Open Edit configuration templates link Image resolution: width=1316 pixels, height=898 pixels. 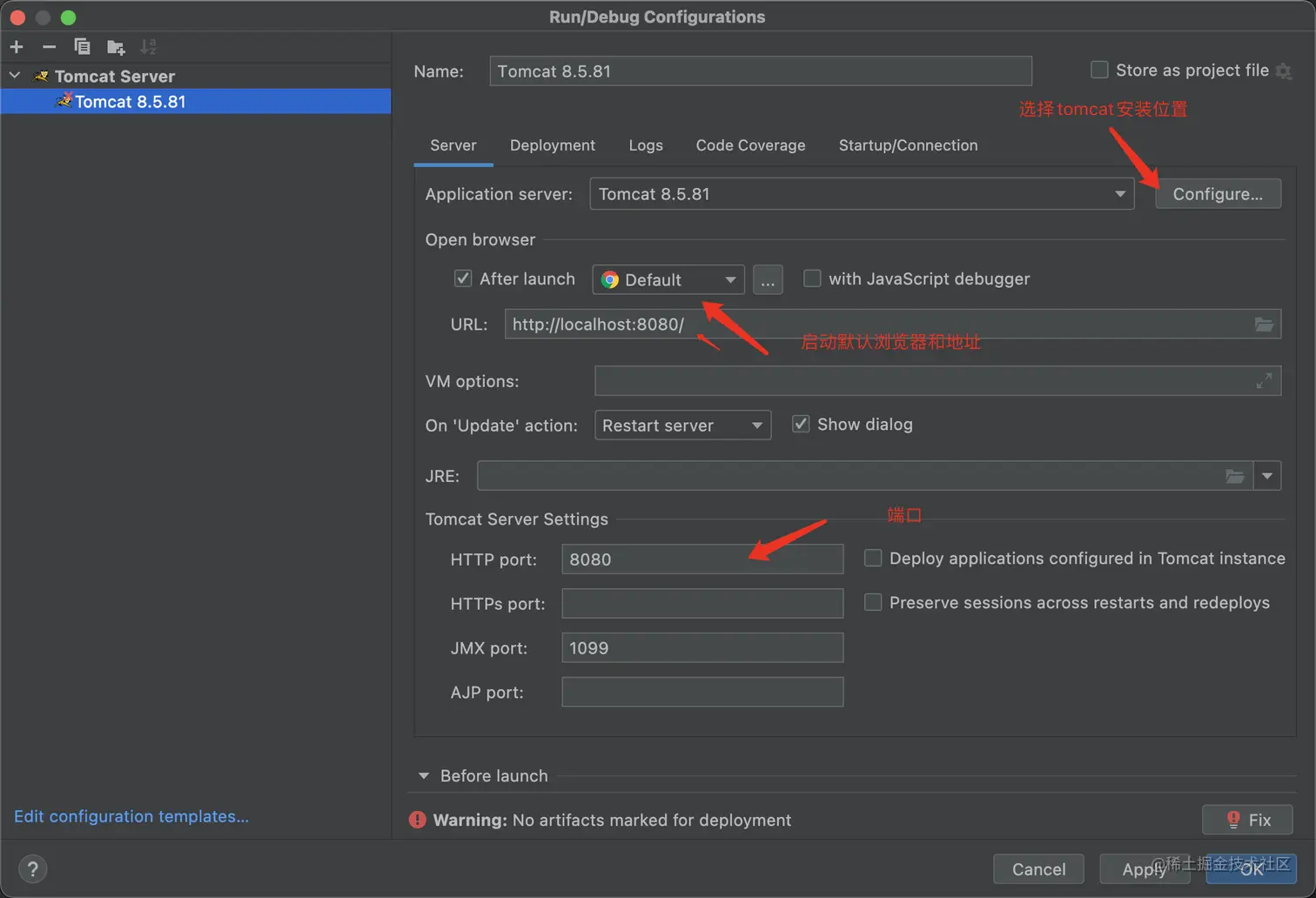pyautogui.click(x=131, y=816)
